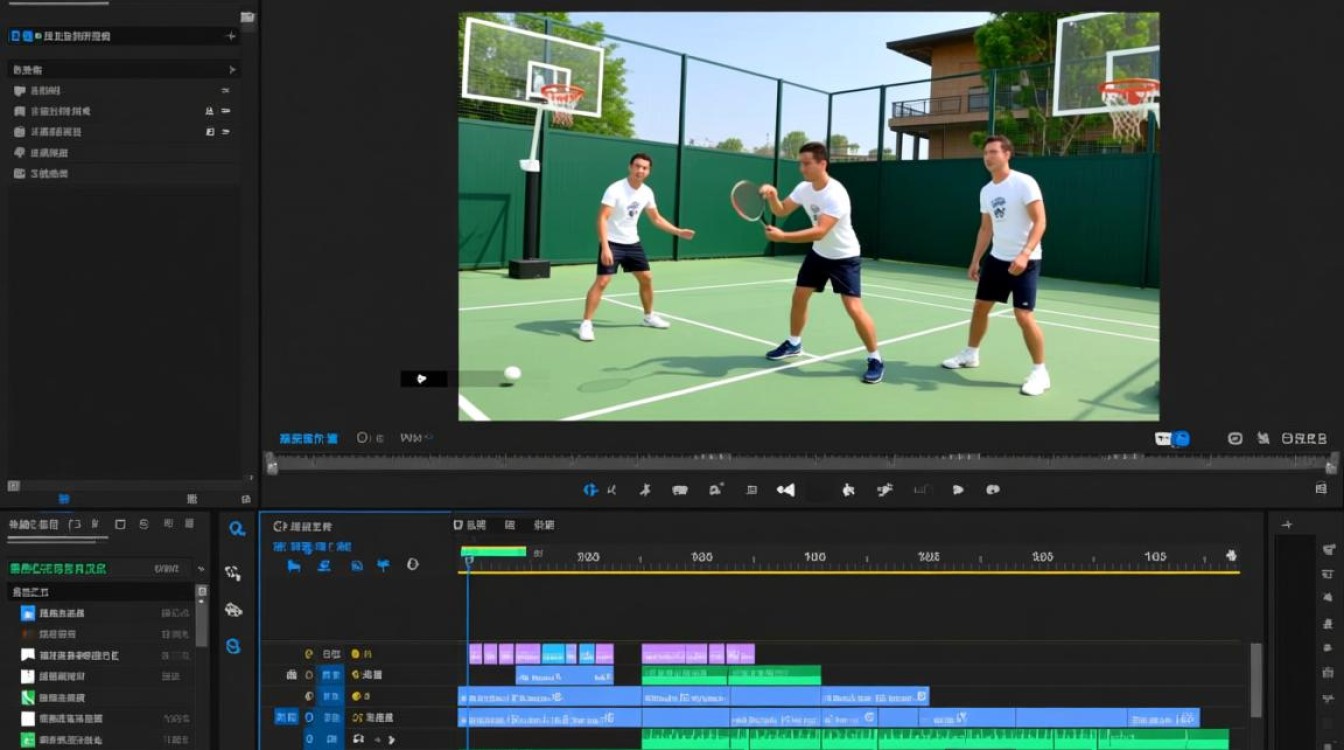Select the first tab above the timeline ruler
This screenshot has width=1344, height=750.
(x=469, y=525)
